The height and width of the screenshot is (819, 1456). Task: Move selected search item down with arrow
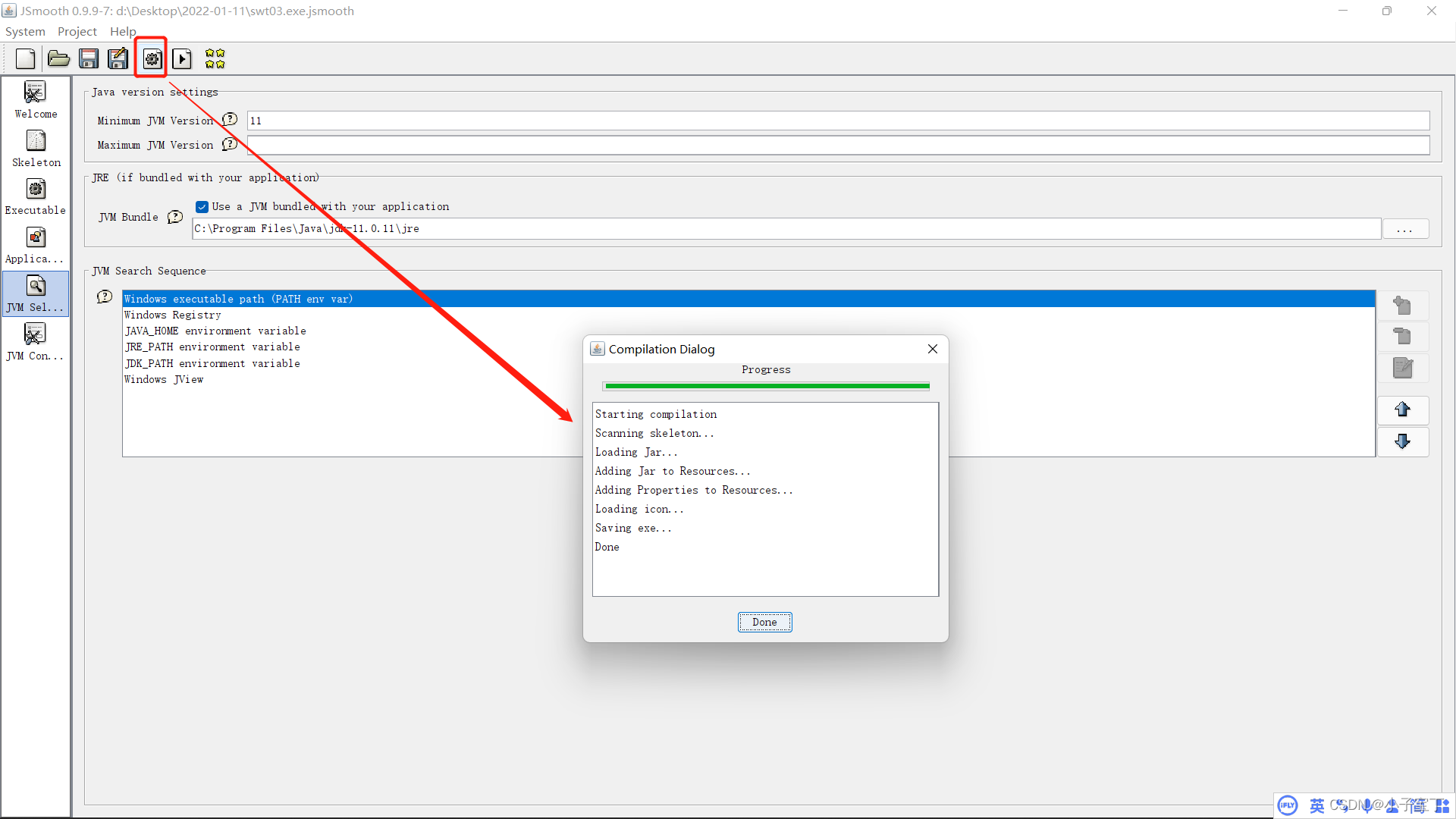1402,442
